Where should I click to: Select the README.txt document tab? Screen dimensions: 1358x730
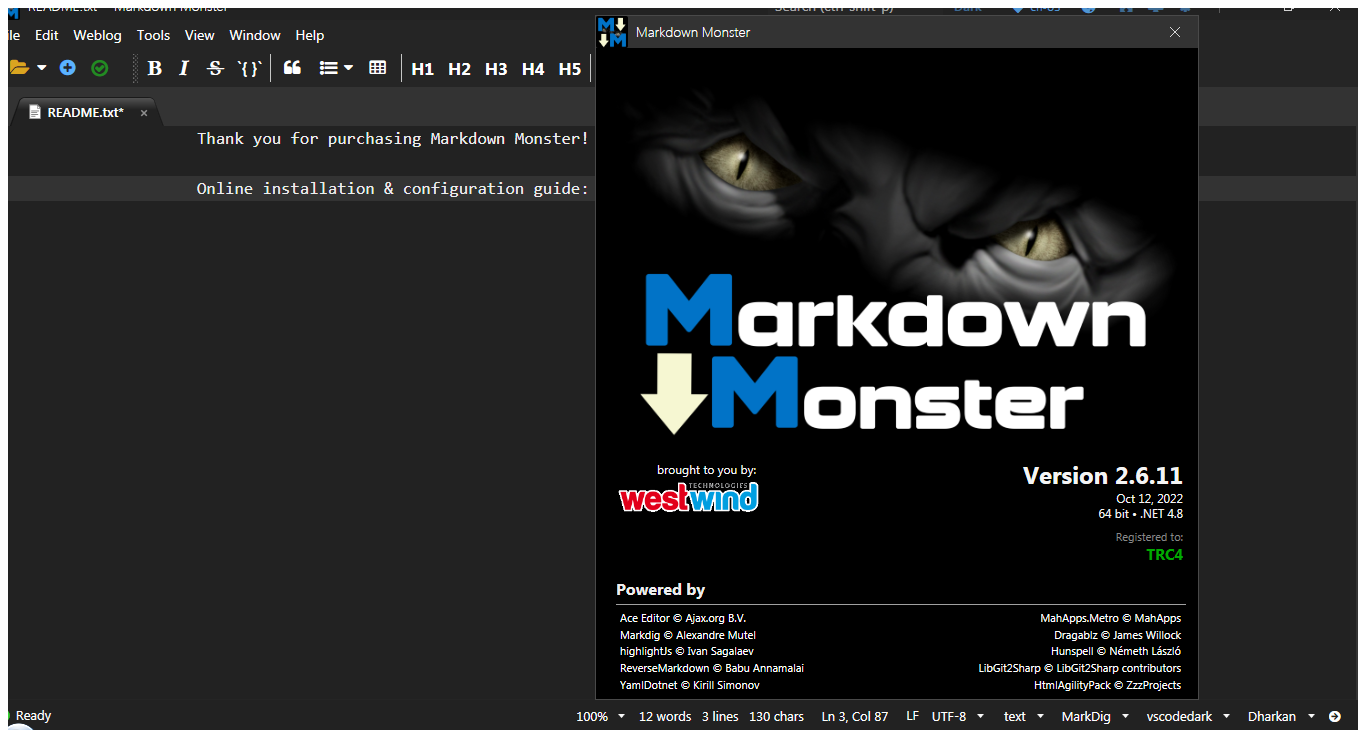[85, 113]
